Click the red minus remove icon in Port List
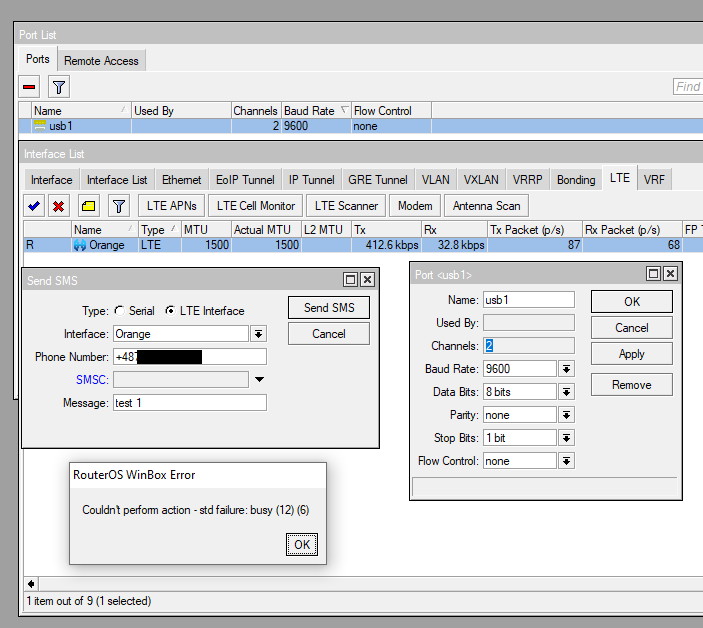Image resolution: width=703 pixels, height=628 pixels. (x=29, y=87)
